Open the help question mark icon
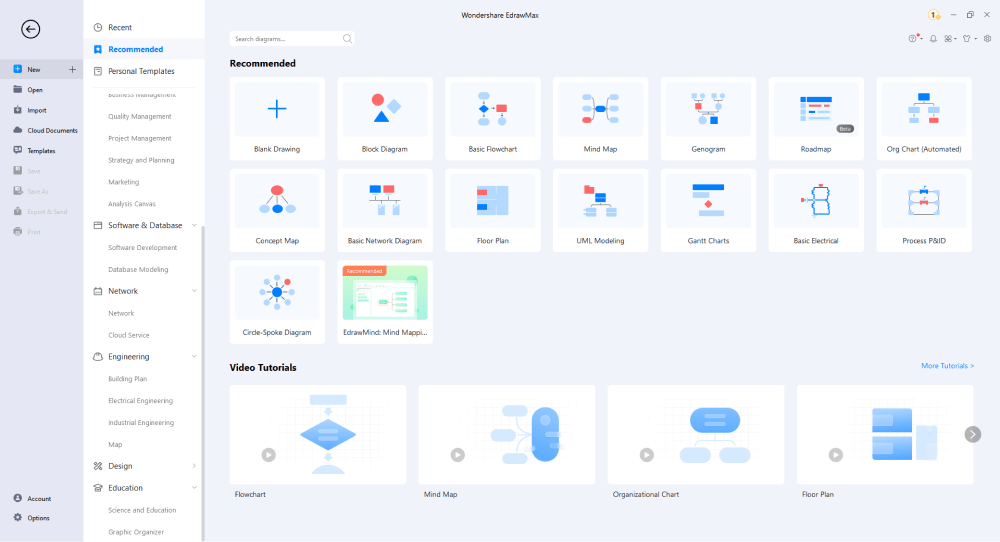 [x=913, y=38]
